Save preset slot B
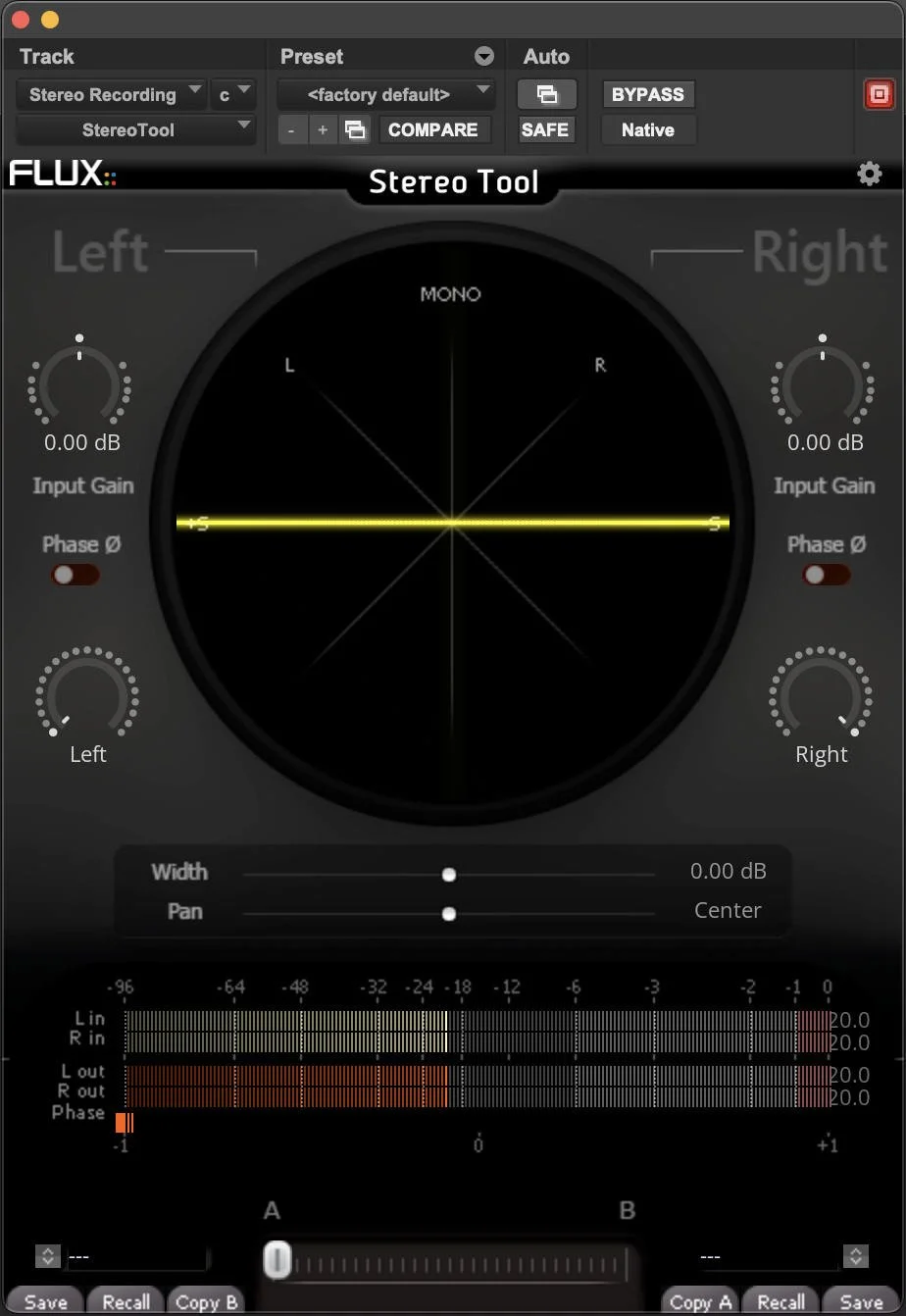The height and width of the screenshot is (1316, 906). [x=861, y=1301]
